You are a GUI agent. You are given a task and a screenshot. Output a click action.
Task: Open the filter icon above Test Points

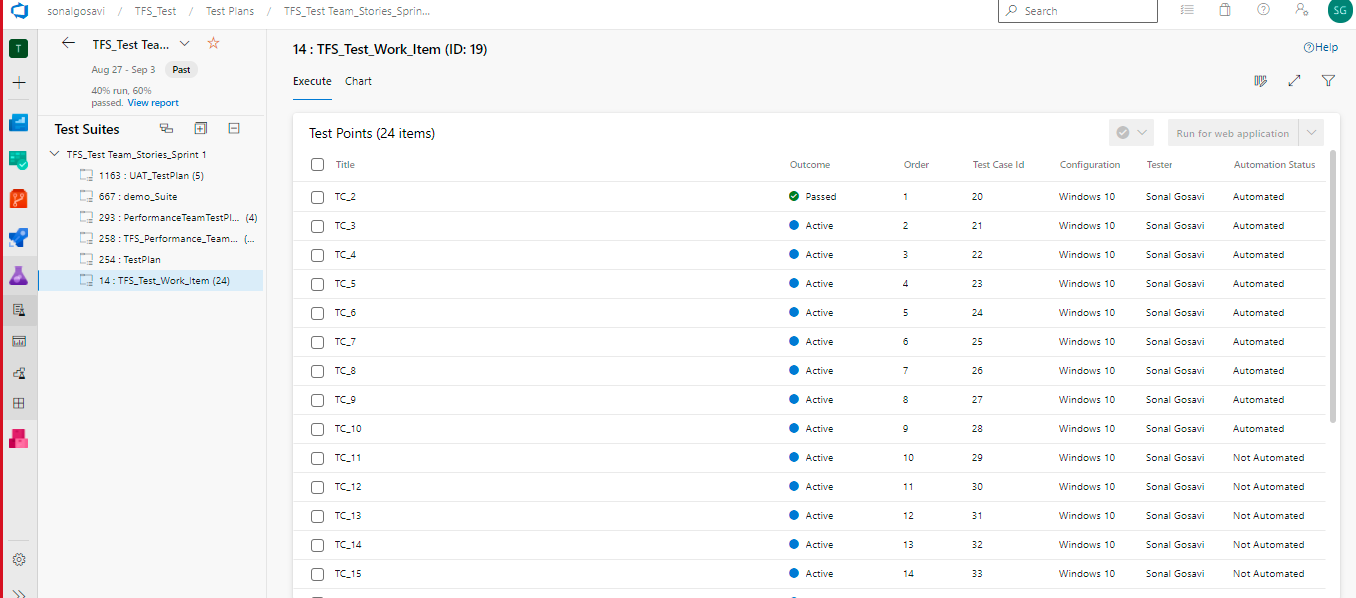click(1328, 81)
